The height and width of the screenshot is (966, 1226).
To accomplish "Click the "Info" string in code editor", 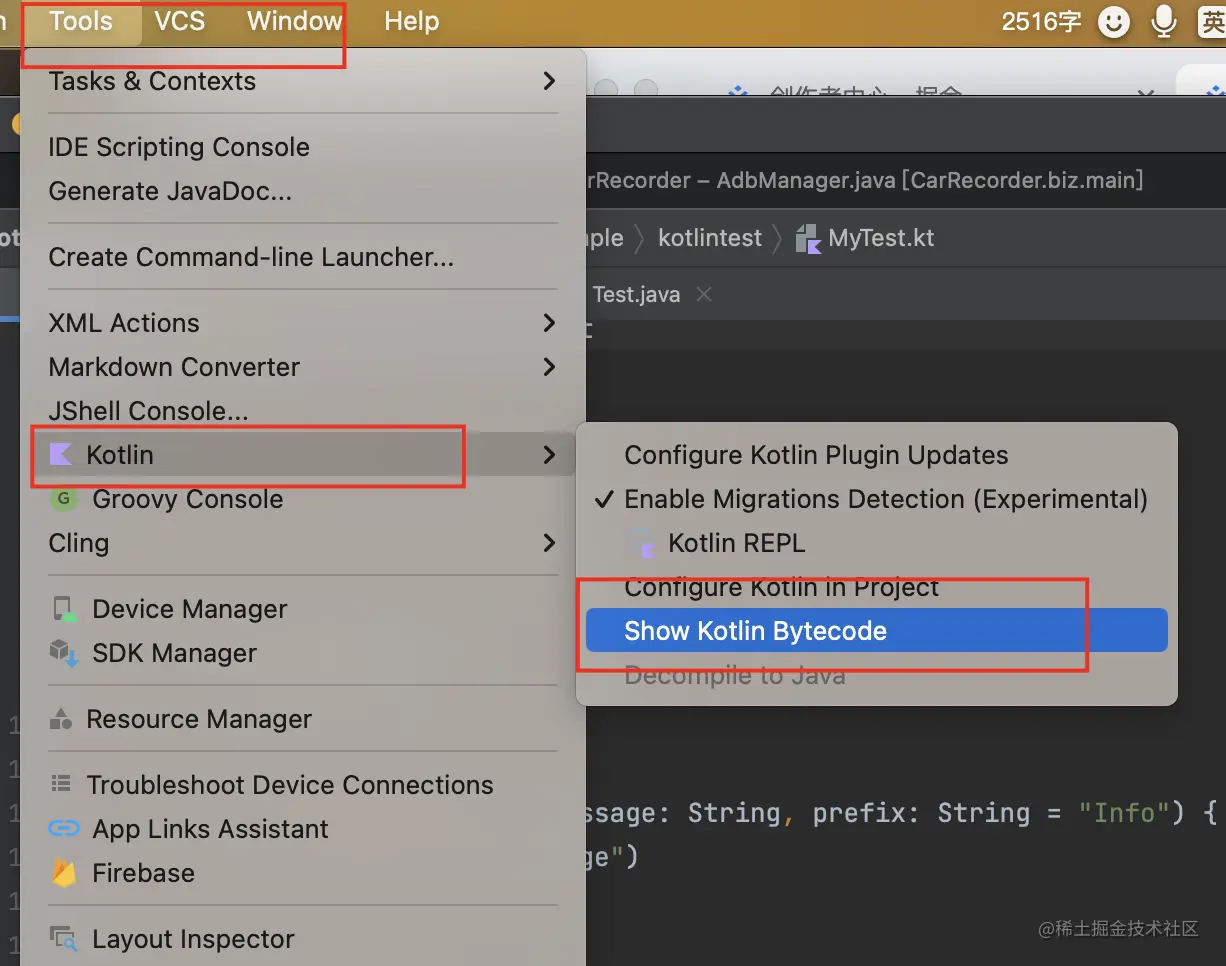I will pyautogui.click(x=1124, y=812).
